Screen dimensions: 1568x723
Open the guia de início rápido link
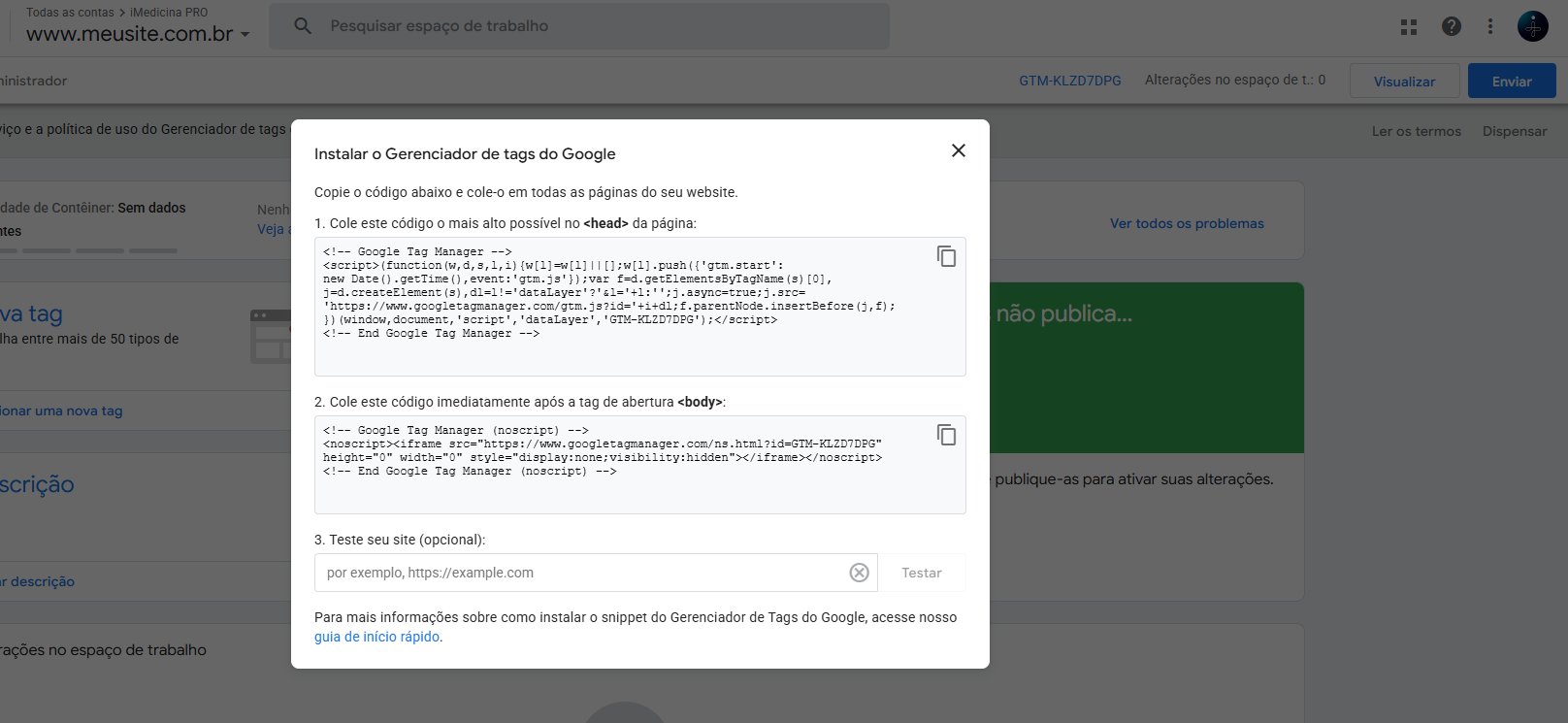376,637
